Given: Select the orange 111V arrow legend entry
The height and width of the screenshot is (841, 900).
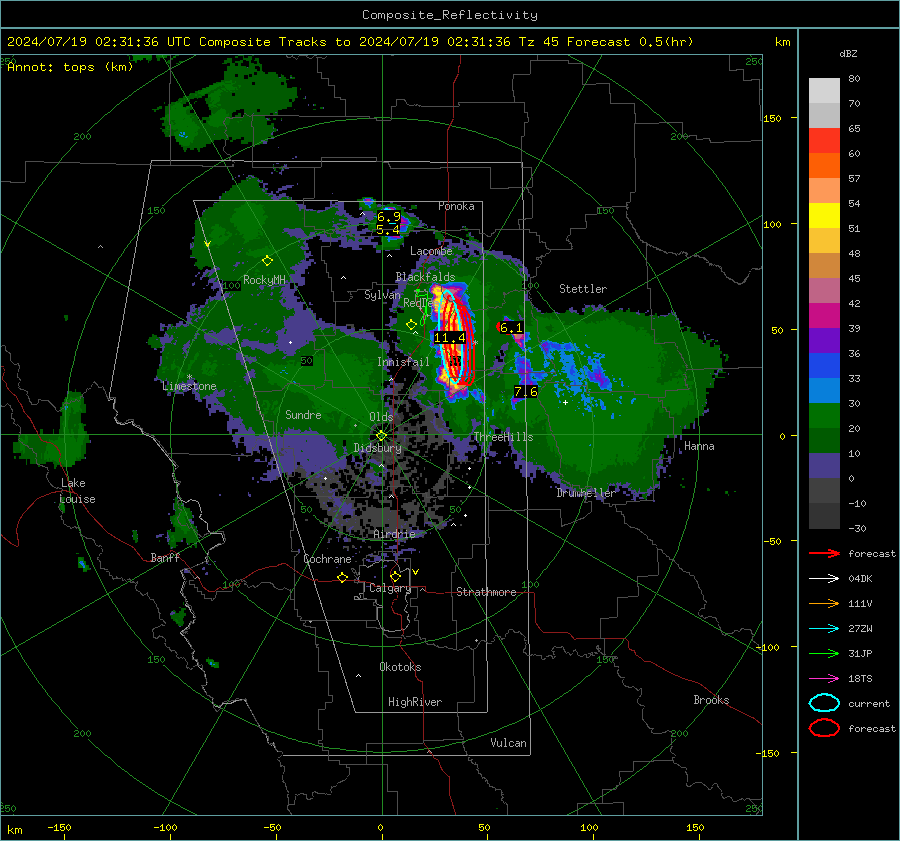Looking at the screenshot, I should tap(824, 603).
